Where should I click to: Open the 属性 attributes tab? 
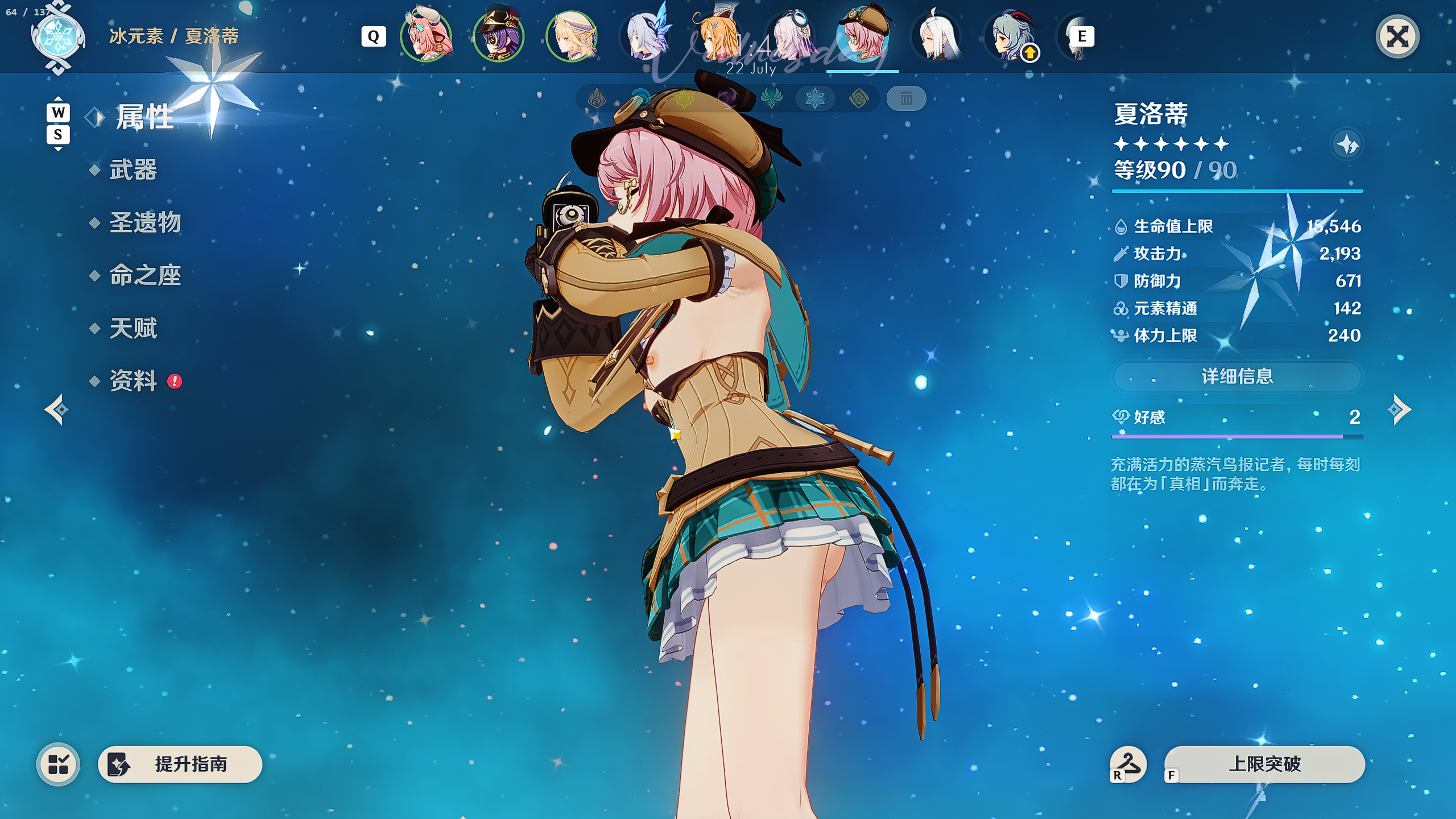pyautogui.click(x=144, y=117)
